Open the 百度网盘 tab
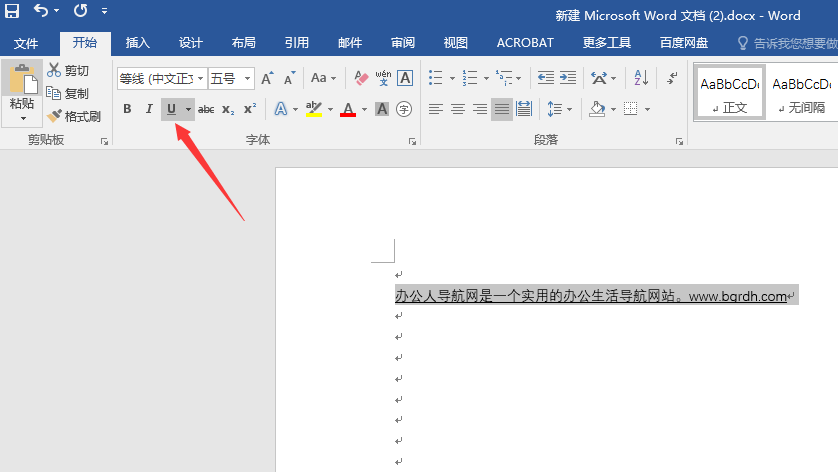Screen dimensions: 838x472 point(684,43)
